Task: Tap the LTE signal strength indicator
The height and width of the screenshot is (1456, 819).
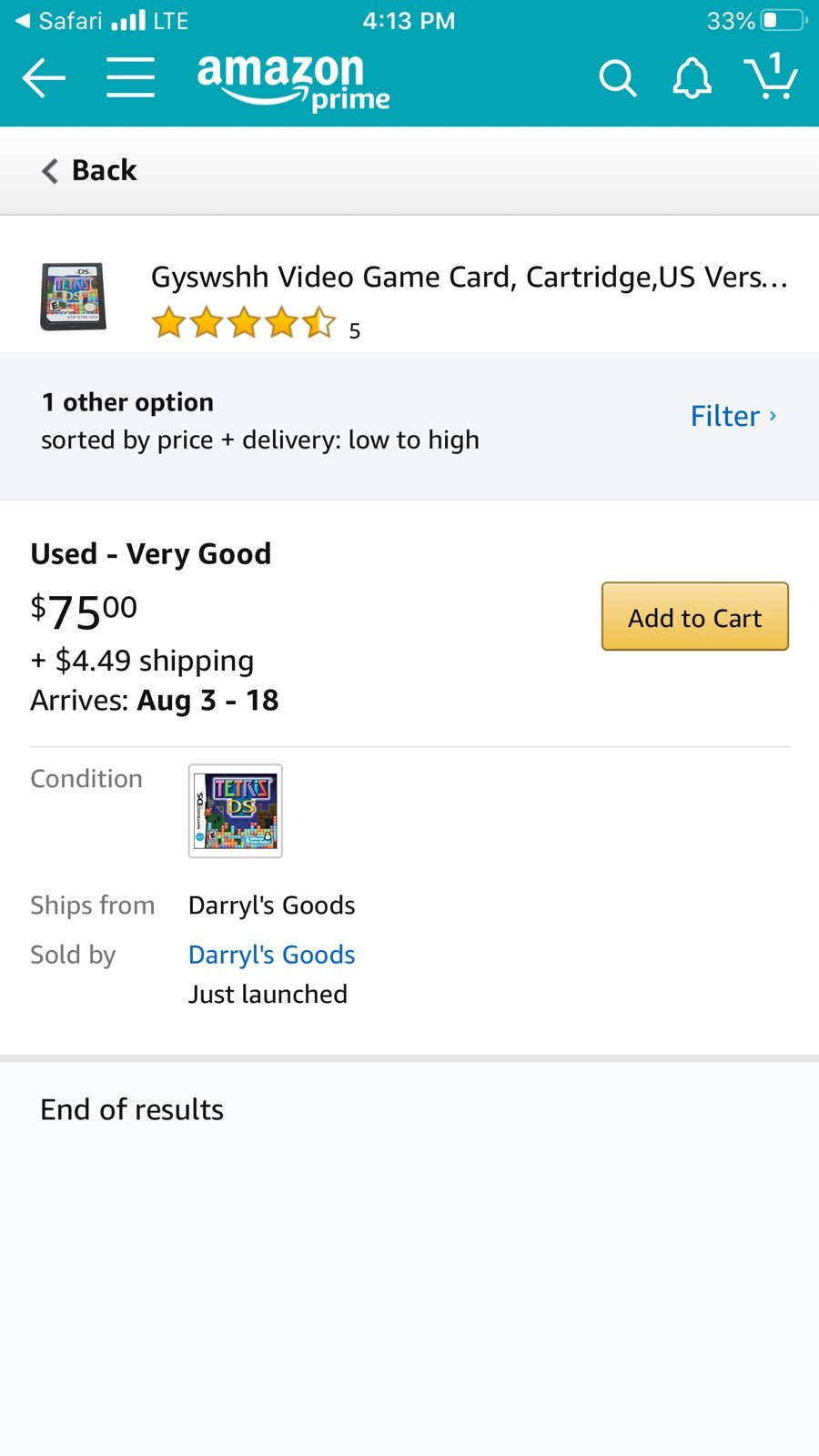Action: (149, 20)
